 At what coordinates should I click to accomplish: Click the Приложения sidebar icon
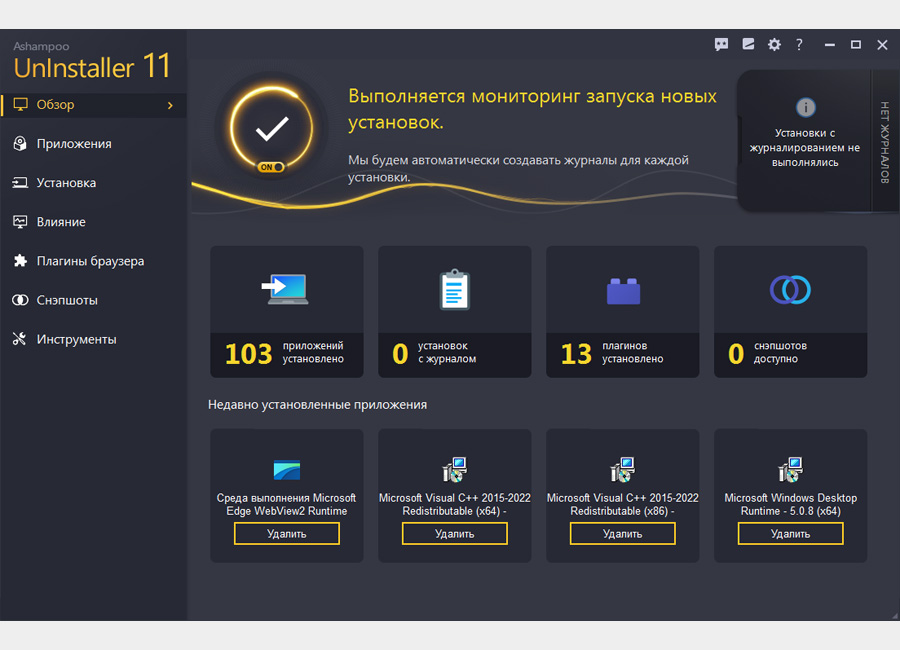[20, 144]
